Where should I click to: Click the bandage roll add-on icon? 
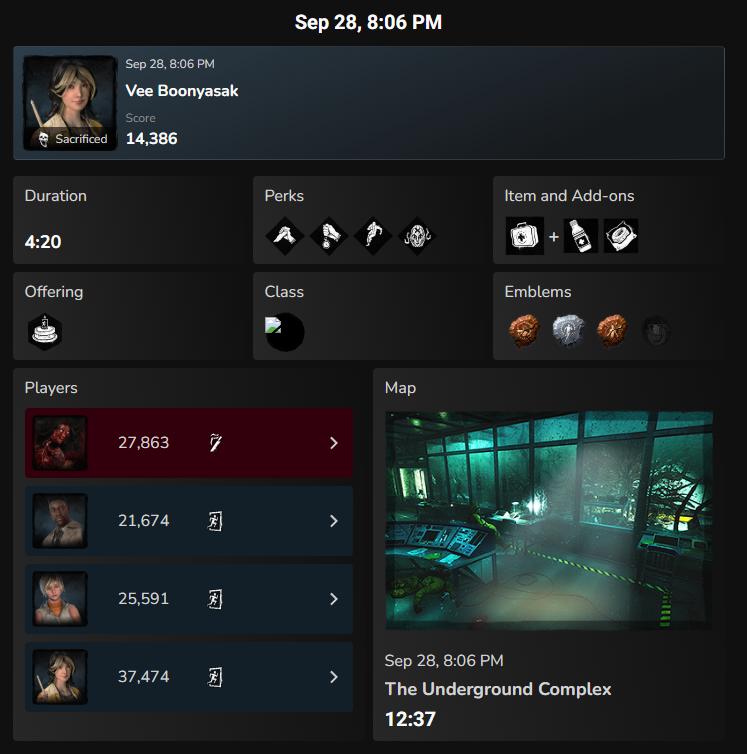[x=621, y=236]
